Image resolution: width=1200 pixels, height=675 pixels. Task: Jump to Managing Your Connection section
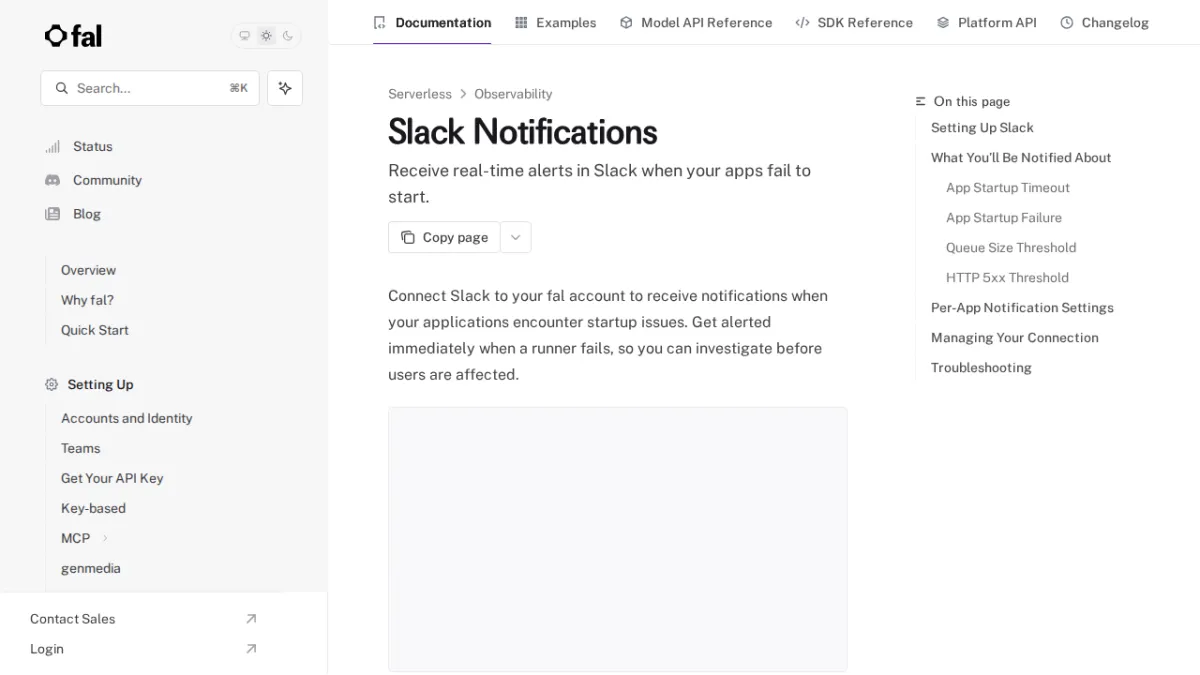[x=1015, y=337]
